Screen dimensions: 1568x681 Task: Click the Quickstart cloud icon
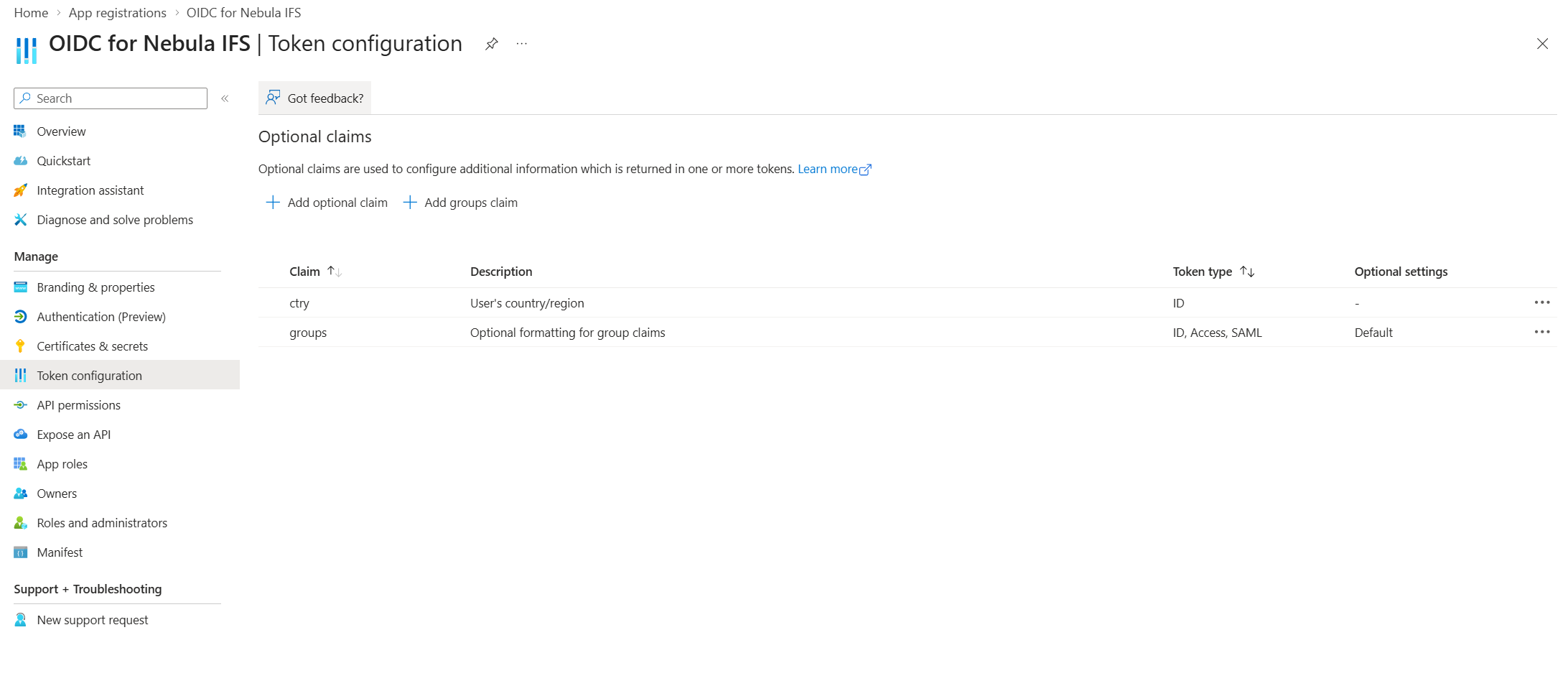(20, 161)
